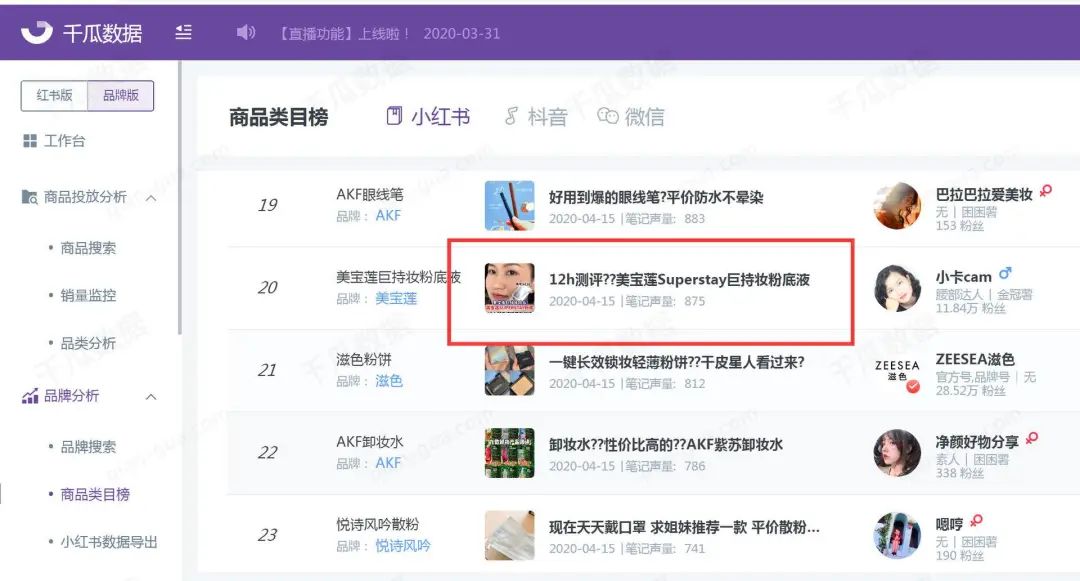This screenshot has height=581, width=1080.
Task: Click author name 巴拉巴拉爱美妆
Action: click(984, 195)
